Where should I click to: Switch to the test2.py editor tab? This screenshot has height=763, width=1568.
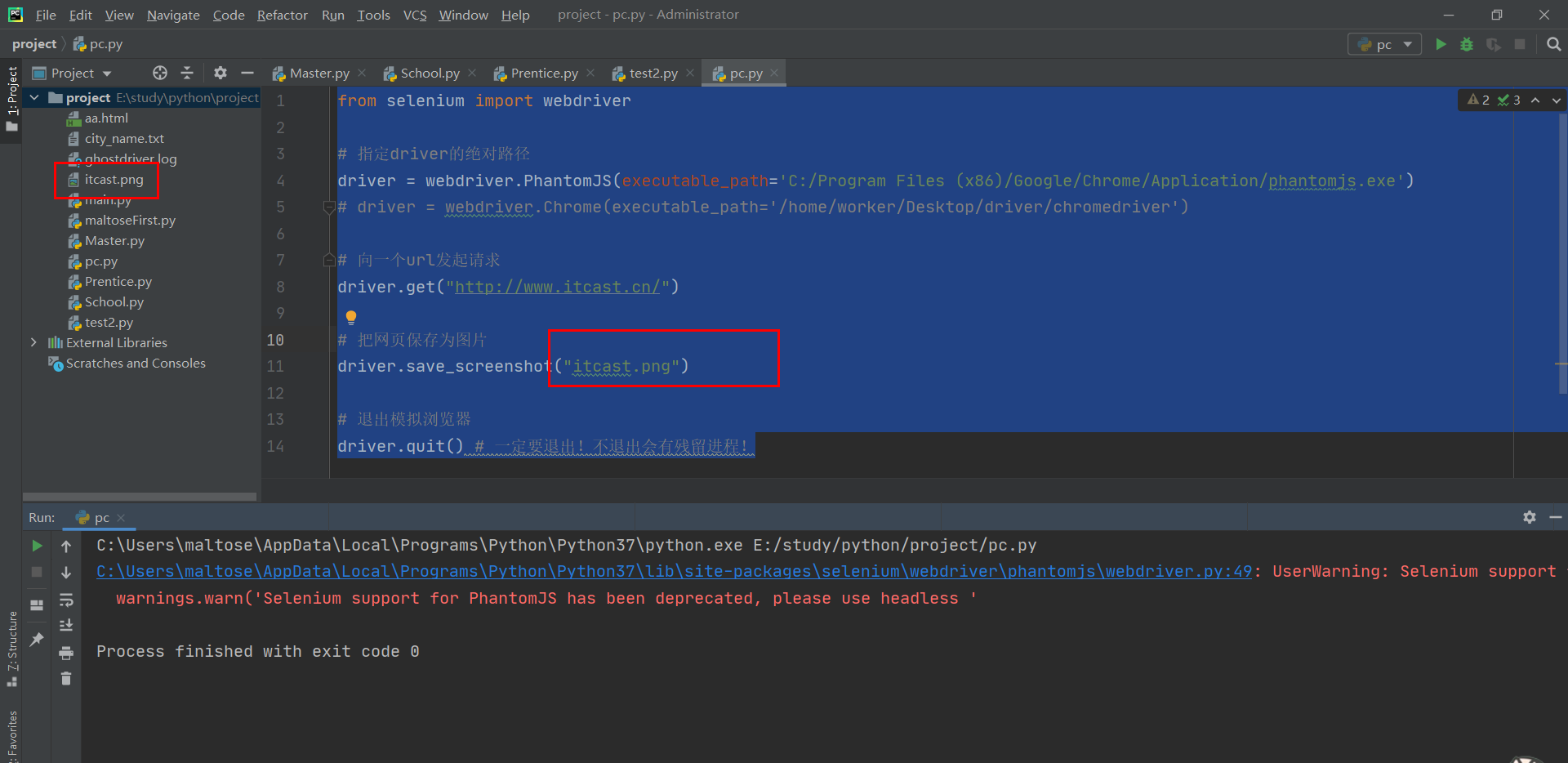653,73
